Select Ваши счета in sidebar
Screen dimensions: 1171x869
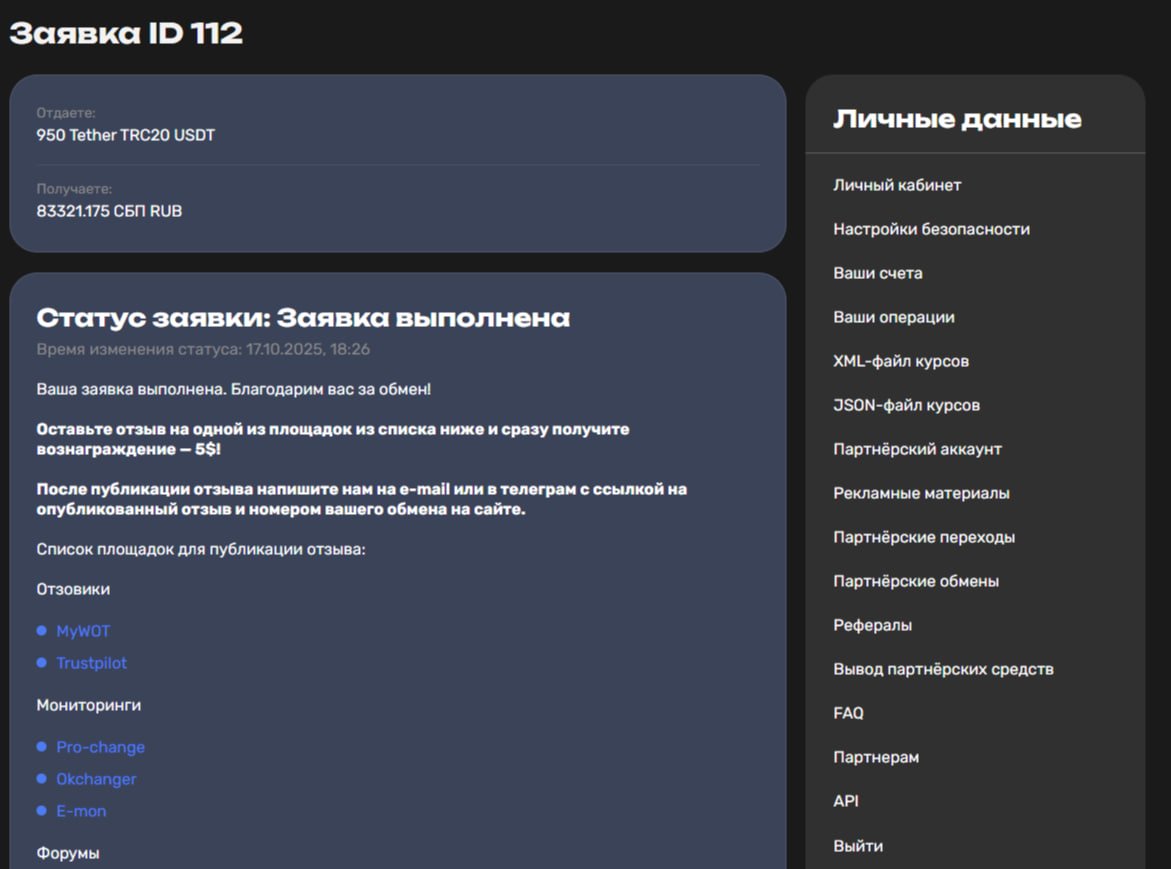[x=877, y=273]
